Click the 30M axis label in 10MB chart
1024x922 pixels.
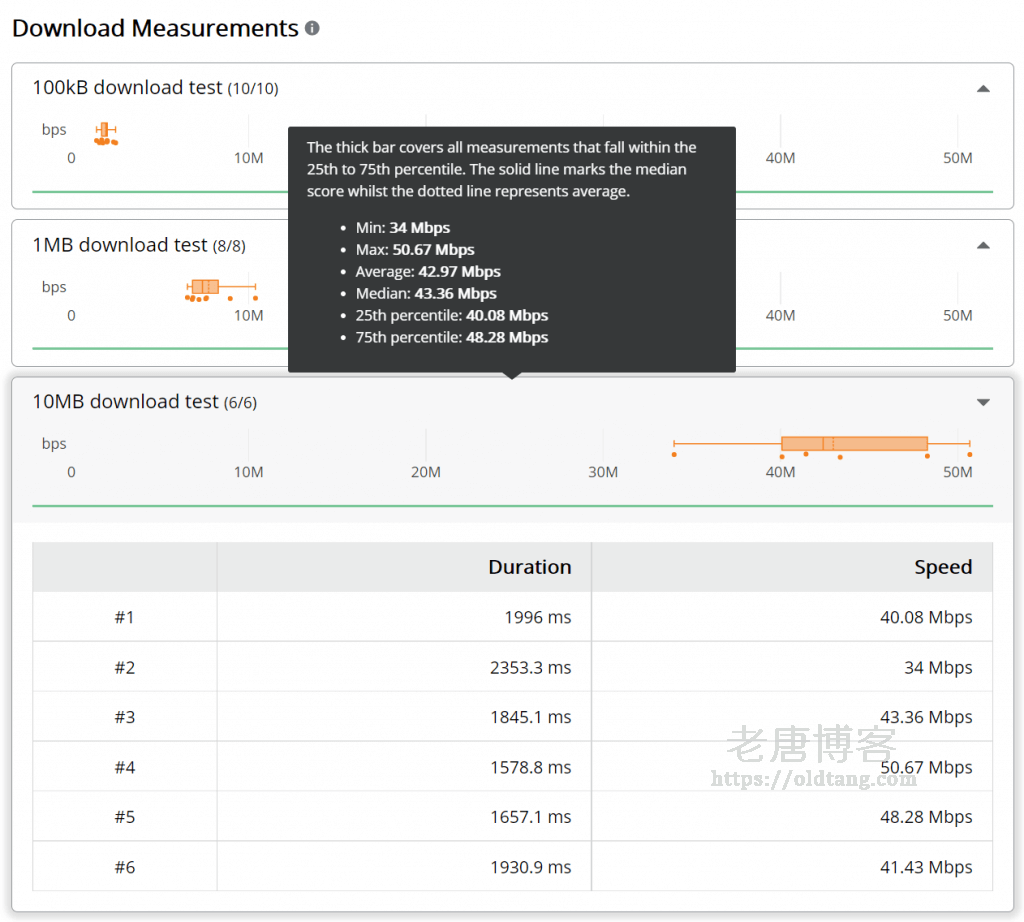[x=603, y=472]
